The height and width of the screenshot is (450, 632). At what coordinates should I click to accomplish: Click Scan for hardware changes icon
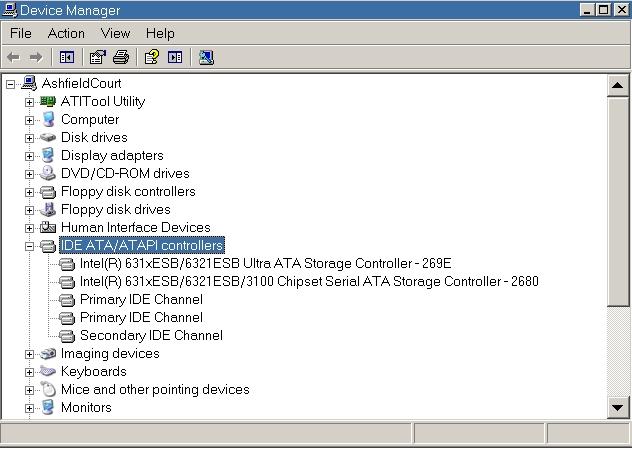click(x=206, y=57)
